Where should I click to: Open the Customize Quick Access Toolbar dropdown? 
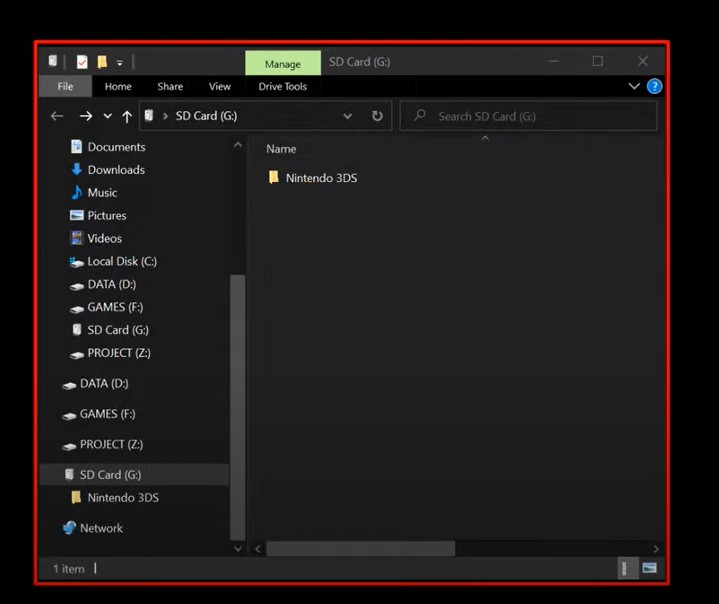(x=120, y=63)
